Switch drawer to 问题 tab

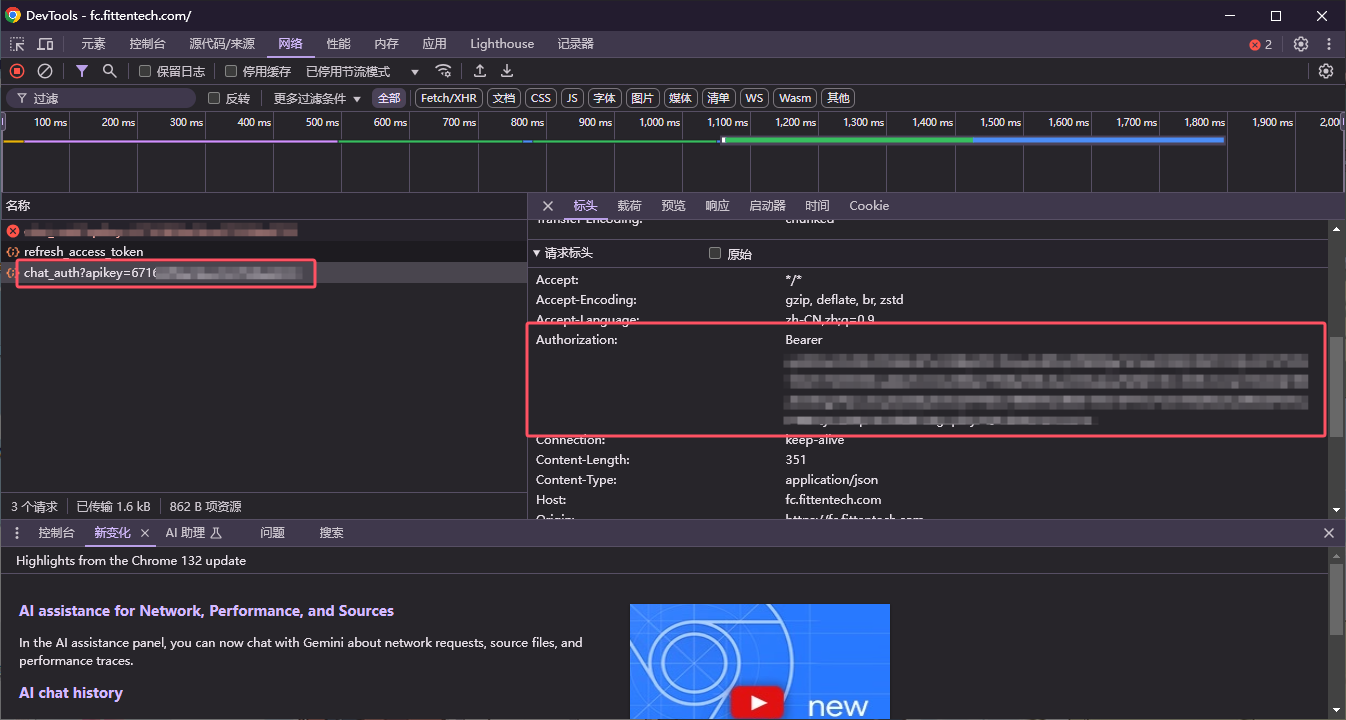click(x=272, y=533)
